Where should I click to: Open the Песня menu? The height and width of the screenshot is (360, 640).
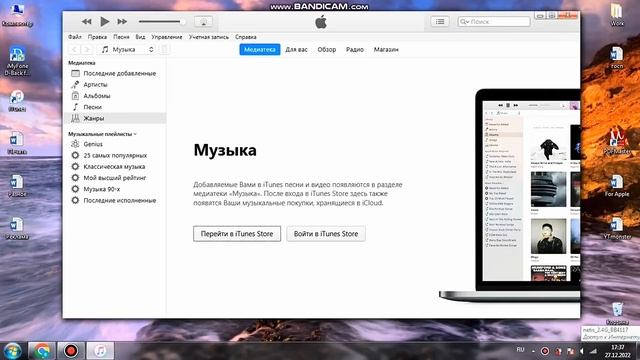click(x=121, y=37)
